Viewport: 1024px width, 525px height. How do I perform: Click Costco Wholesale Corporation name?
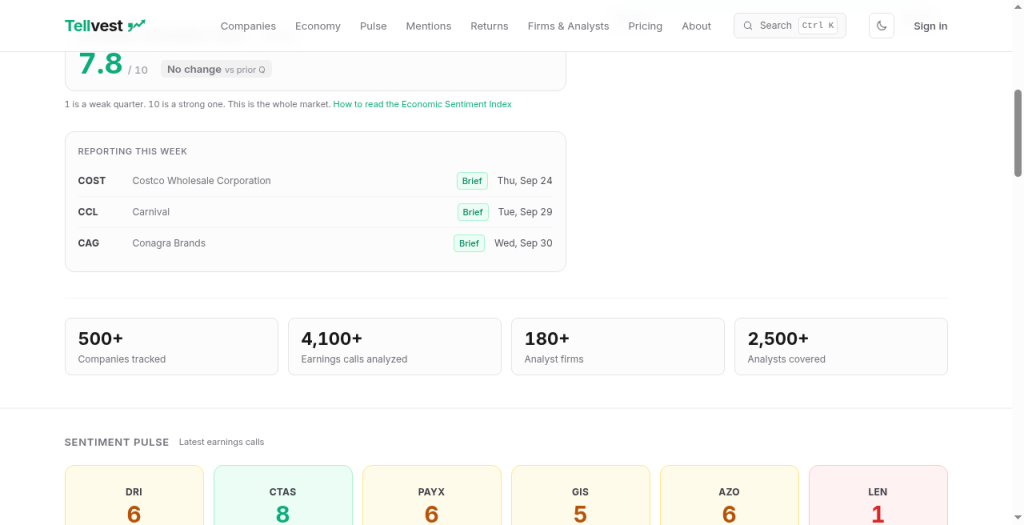click(201, 181)
